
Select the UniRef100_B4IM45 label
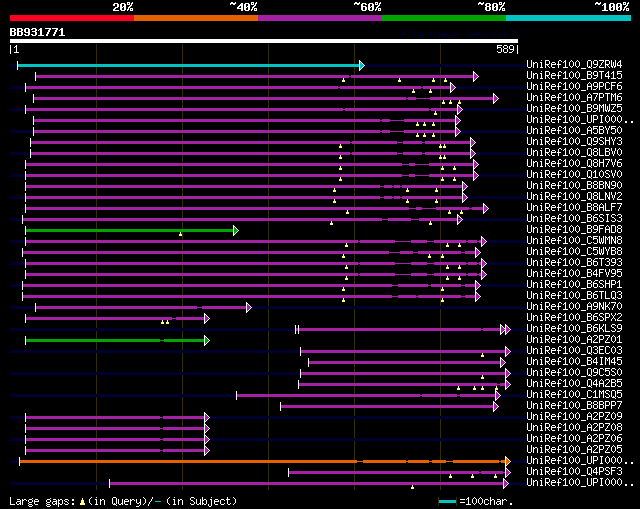click(574, 362)
